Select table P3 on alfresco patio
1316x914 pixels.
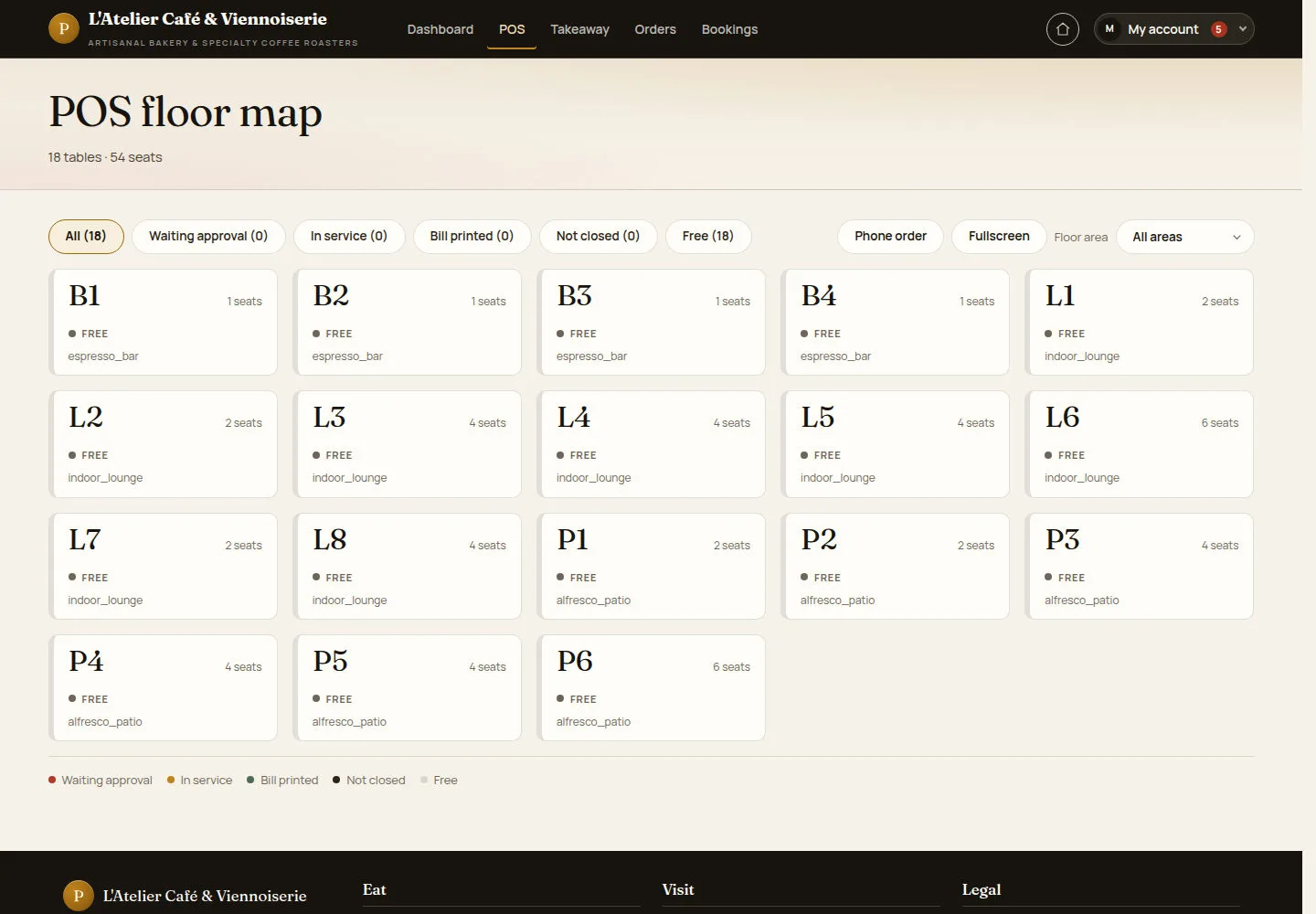(1140, 566)
